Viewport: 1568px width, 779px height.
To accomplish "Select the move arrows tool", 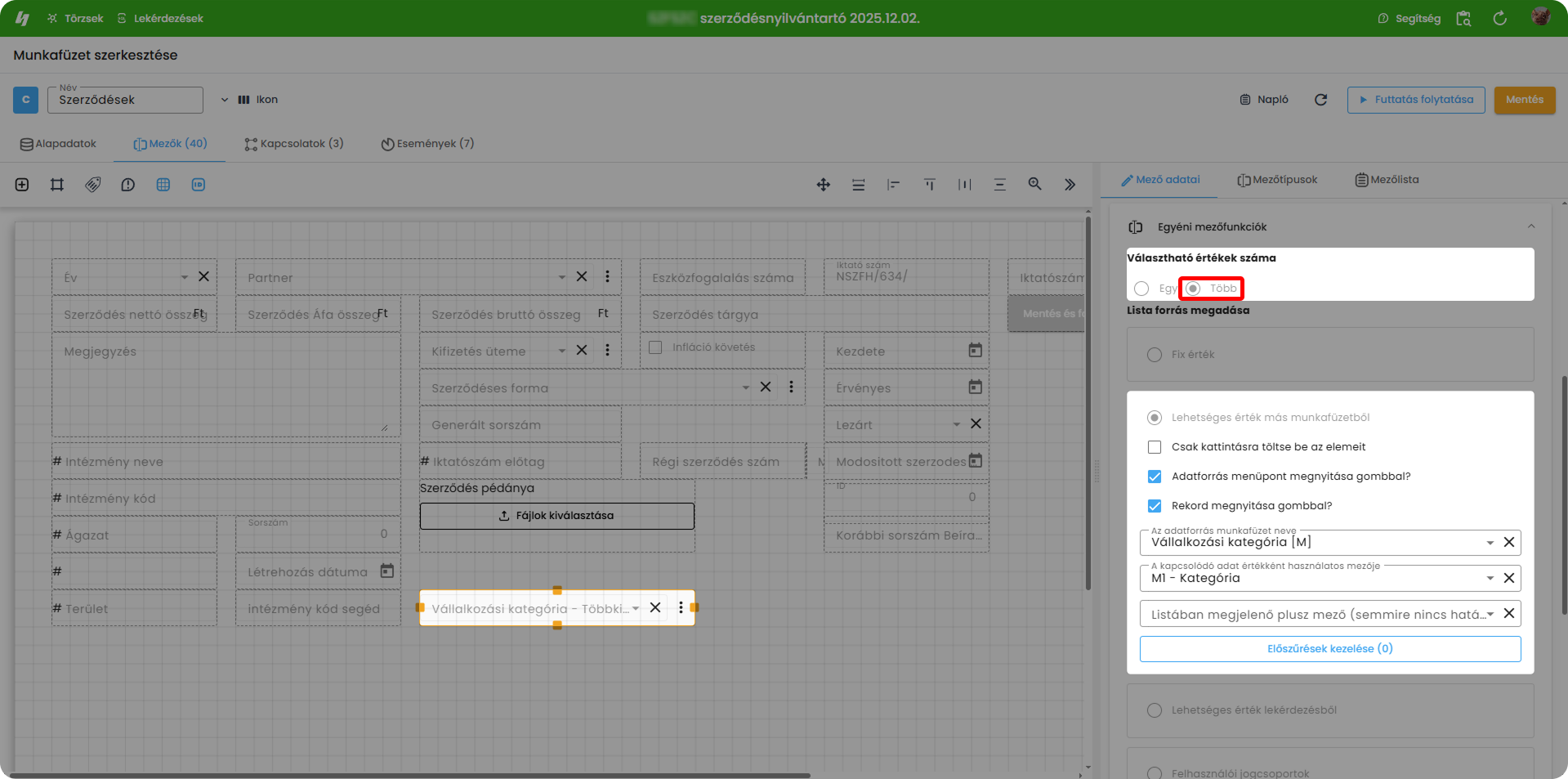I will coord(824,185).
